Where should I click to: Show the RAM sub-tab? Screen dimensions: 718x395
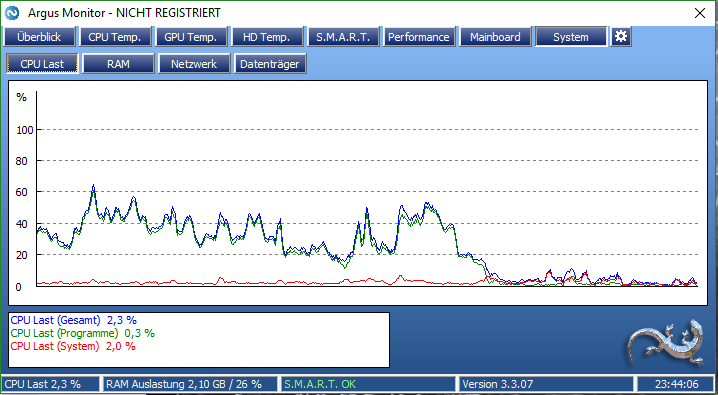click(118, 64)
